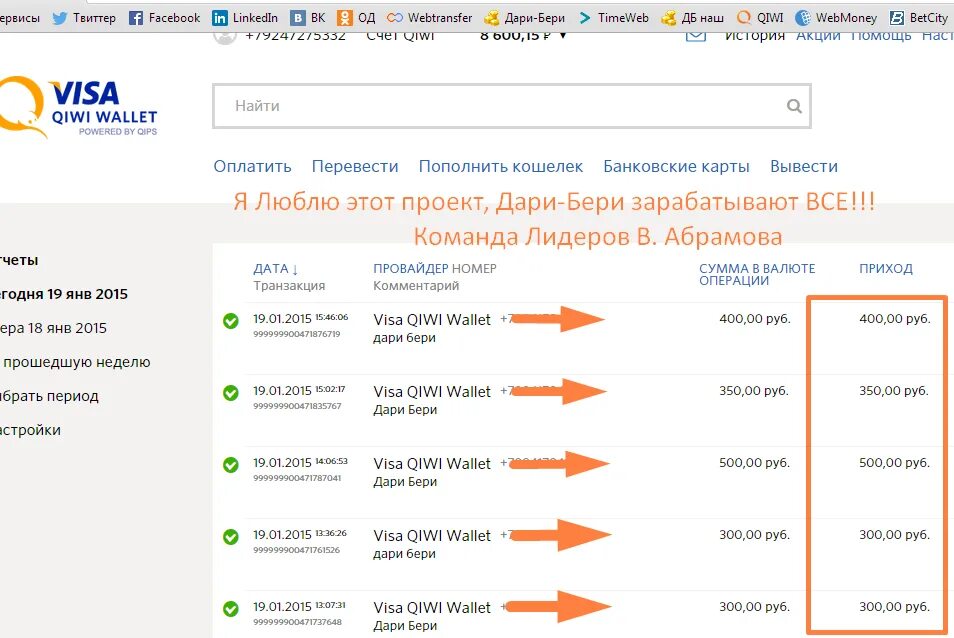This screenshot has width=954, height=638.
Task: Open the ДБ наш bookmark icon
Action: point(669,18)
